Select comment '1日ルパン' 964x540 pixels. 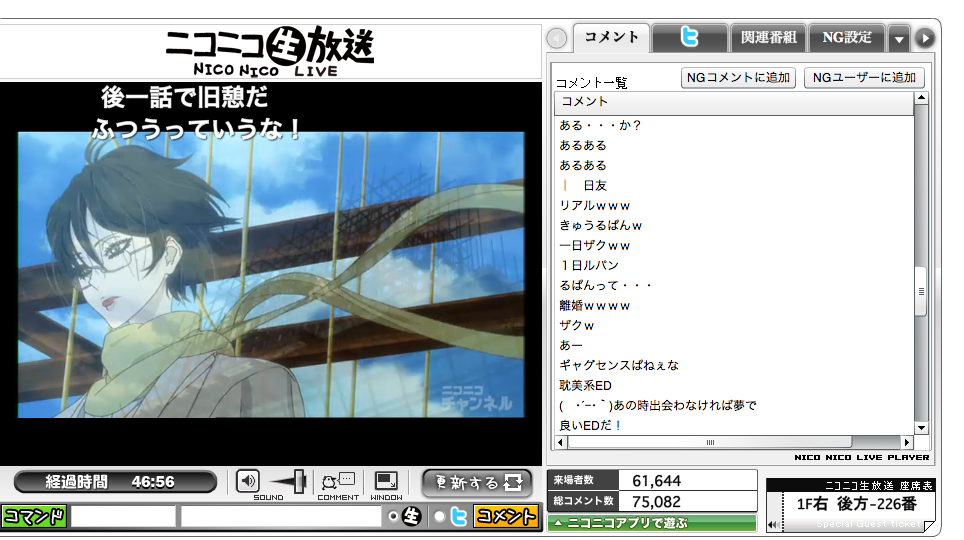coord(589,266)
